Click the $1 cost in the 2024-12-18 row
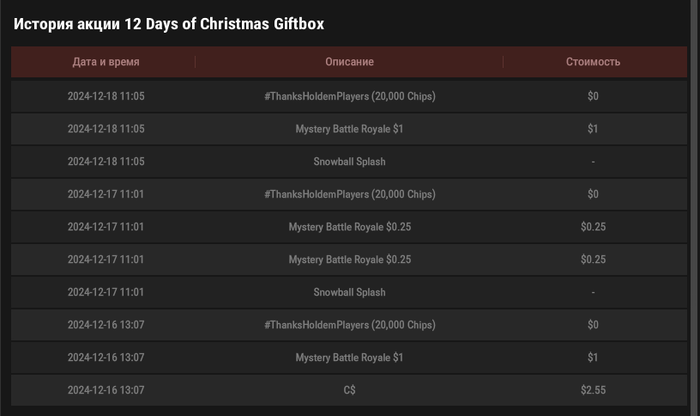The width and height of the screenshot is (700, 416). (x=593, y=129)
